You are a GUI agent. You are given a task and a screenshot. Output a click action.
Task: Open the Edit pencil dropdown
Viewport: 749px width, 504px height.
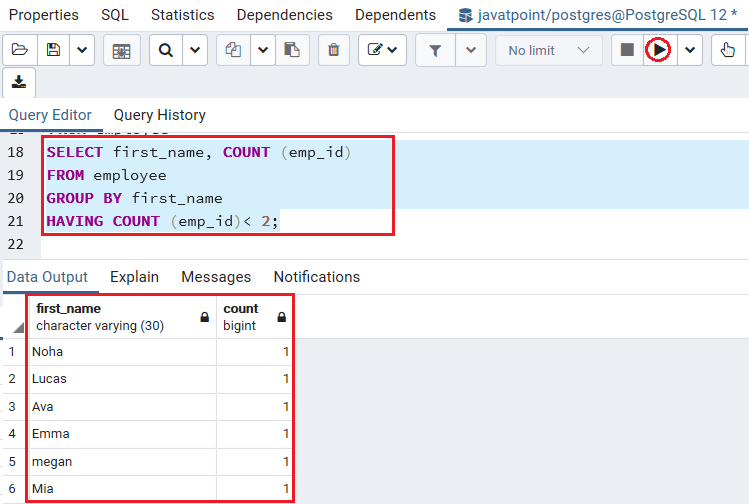point(382,50)
